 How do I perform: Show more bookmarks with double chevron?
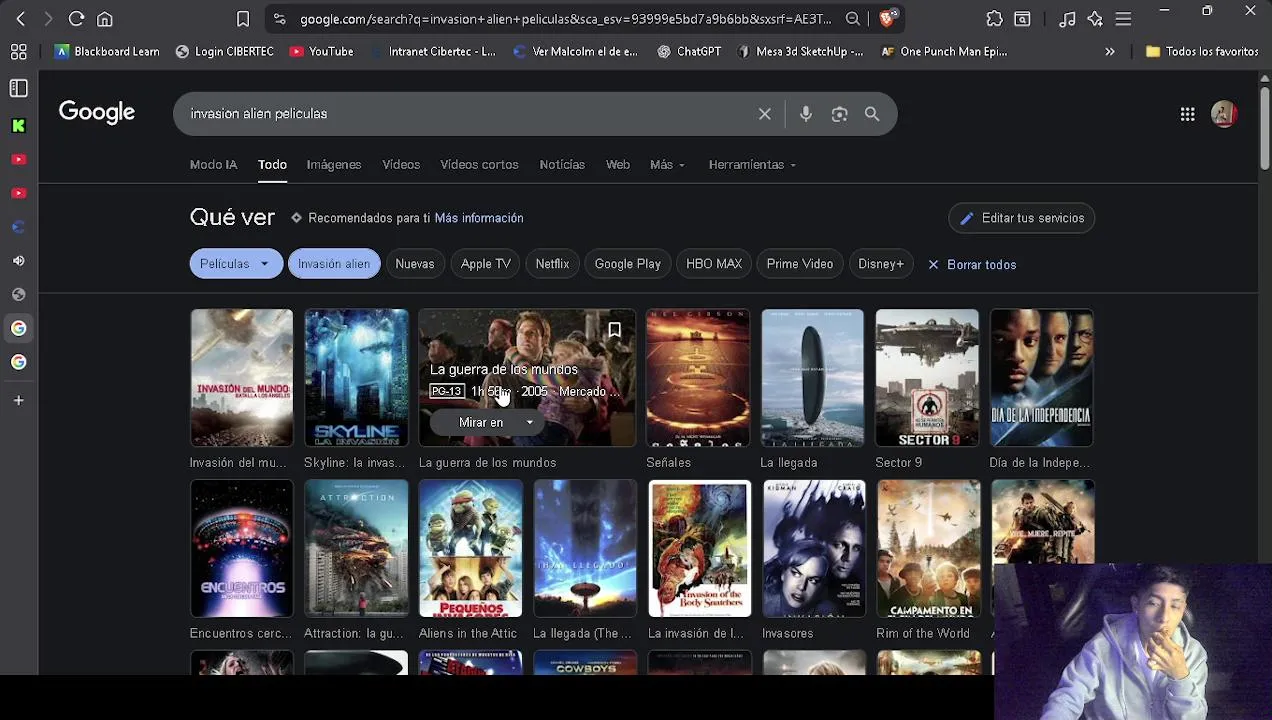point(1109,52)
